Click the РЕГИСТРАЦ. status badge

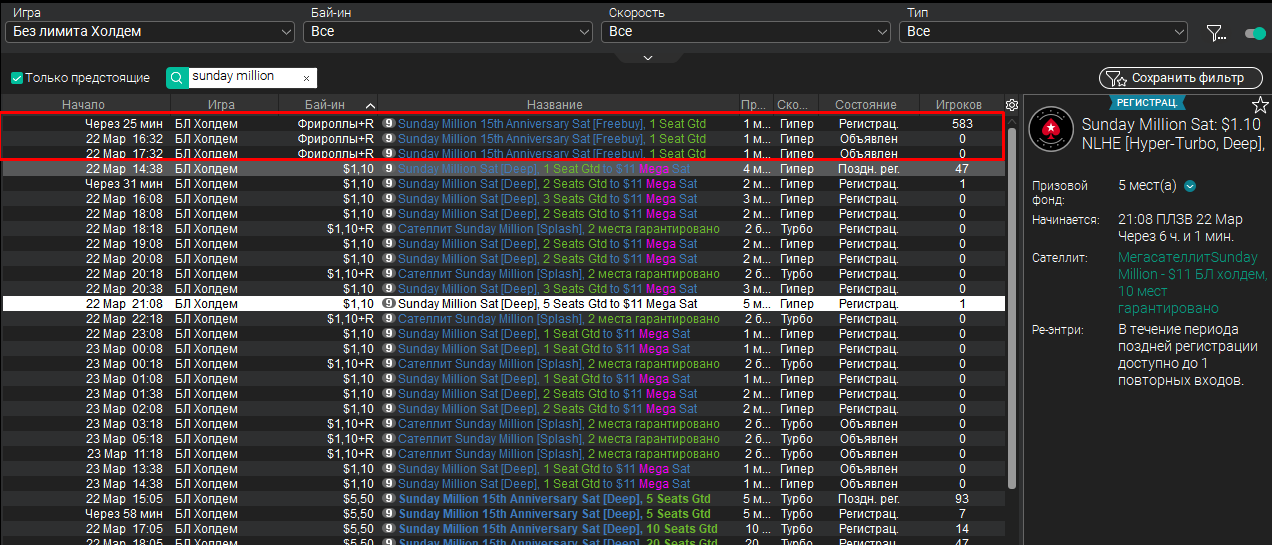pyautogui.click(x=1146, y=102)
